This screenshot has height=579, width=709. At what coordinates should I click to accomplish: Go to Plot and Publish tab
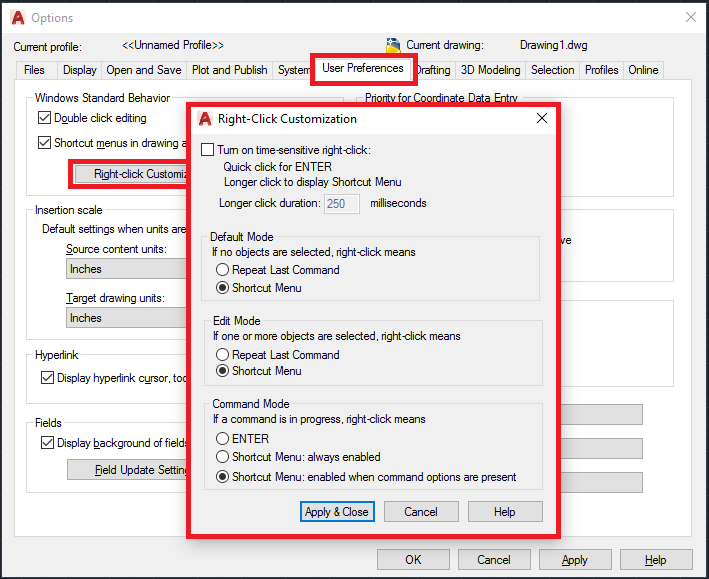coord(230,70)
